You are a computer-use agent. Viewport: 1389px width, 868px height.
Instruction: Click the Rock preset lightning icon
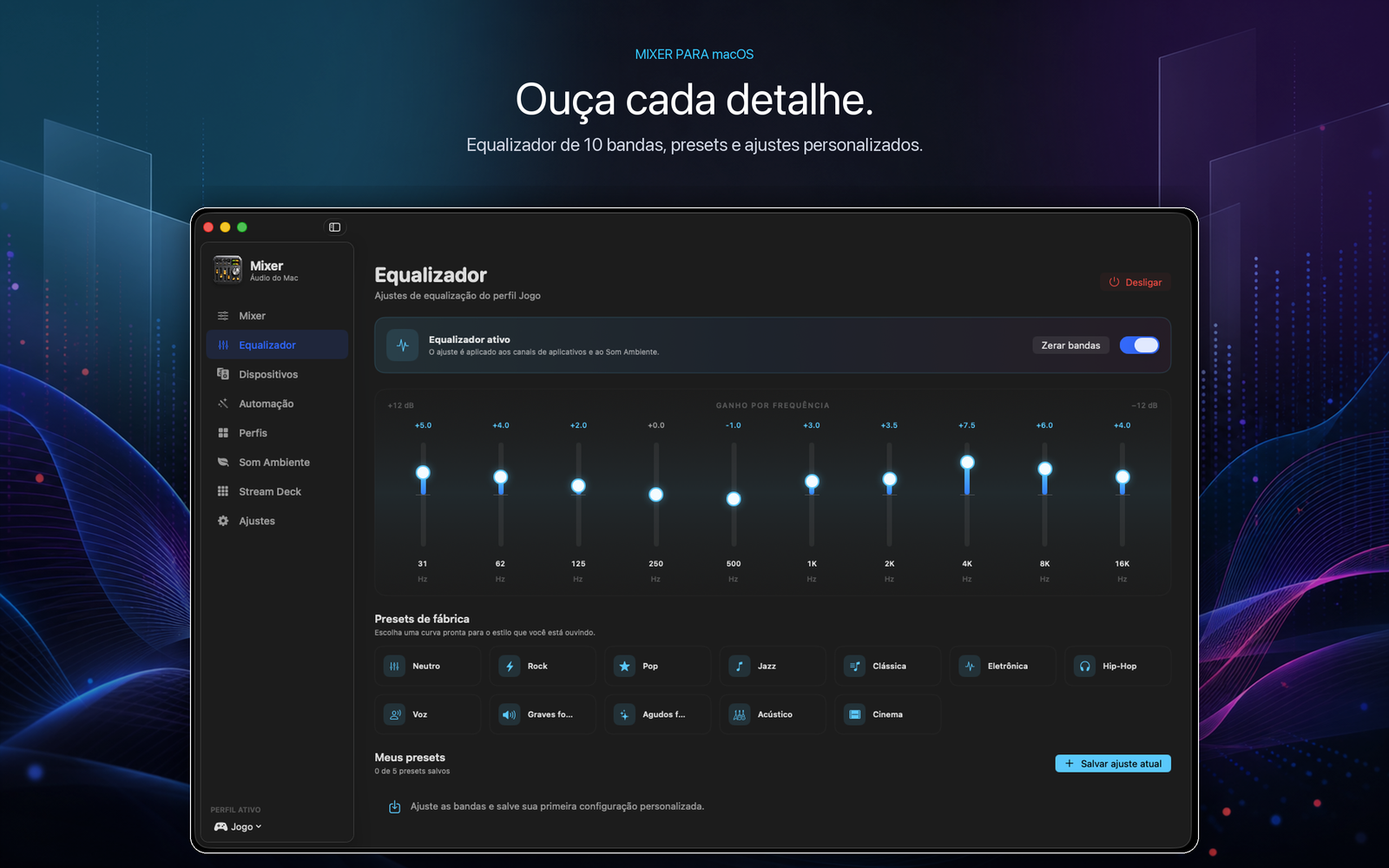point(510,666)
